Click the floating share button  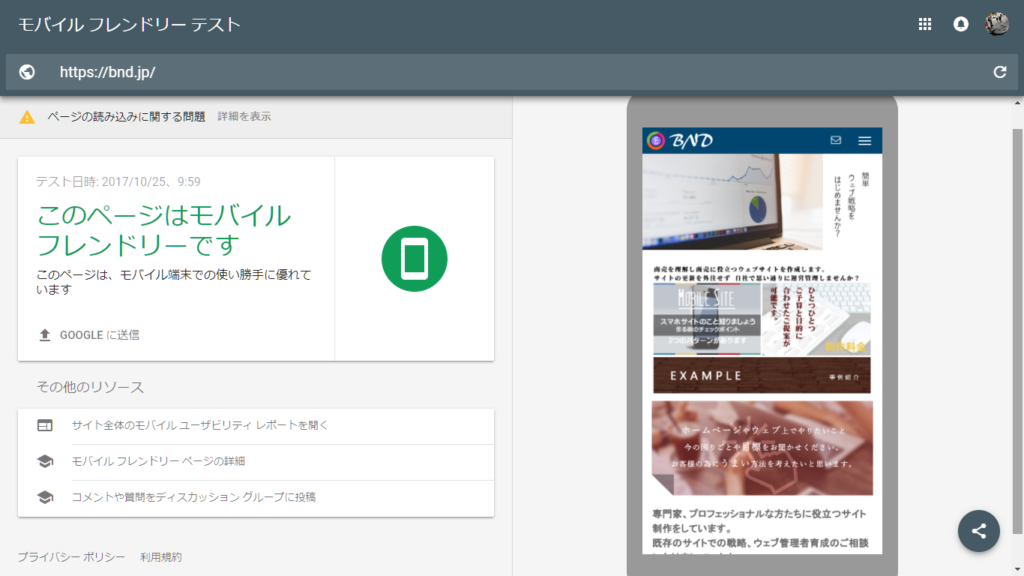click(978, 531)
